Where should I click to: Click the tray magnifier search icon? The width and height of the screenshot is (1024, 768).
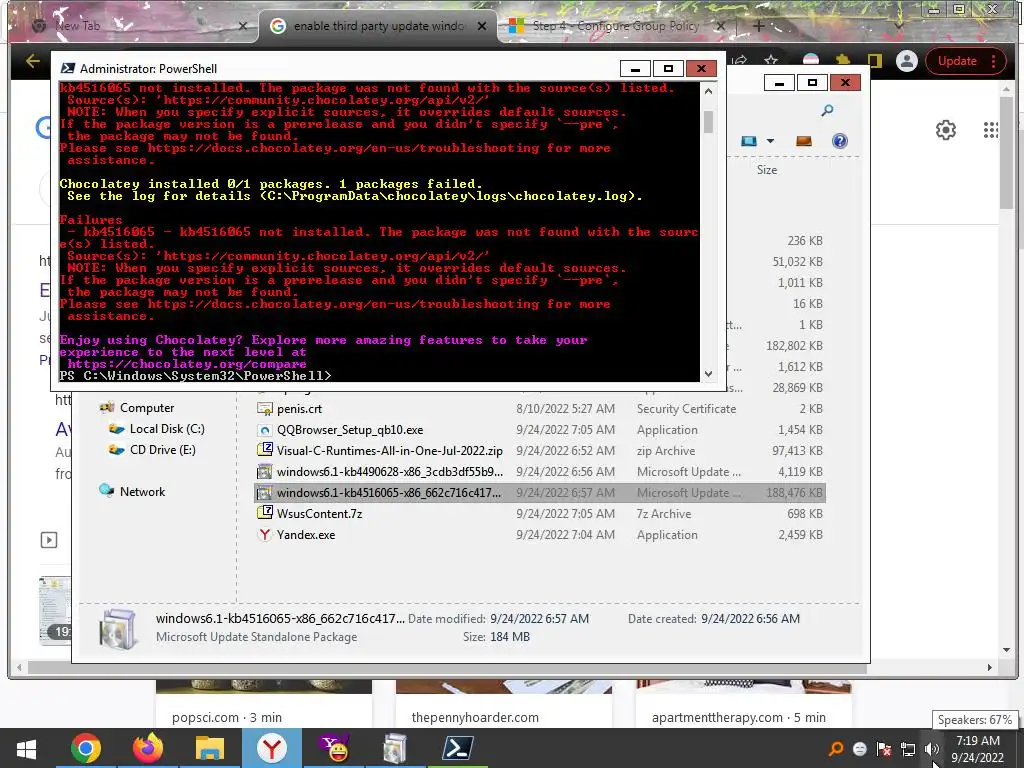tap(836, 749)
